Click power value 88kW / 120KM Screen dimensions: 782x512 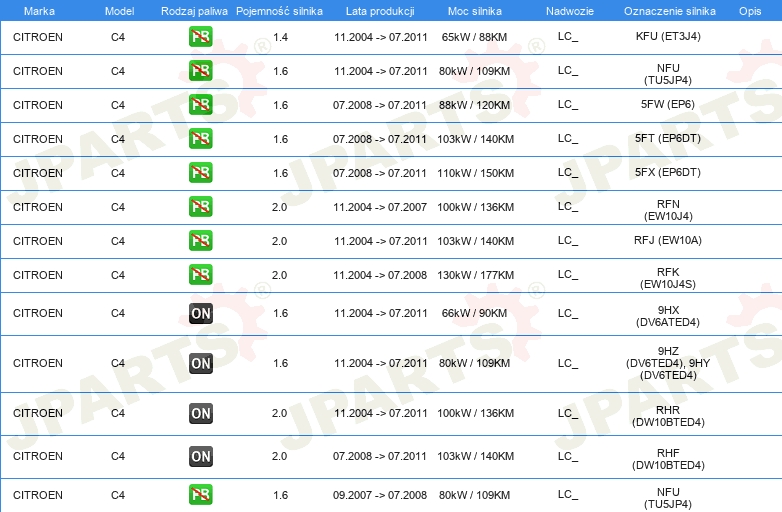pos(474,105)
